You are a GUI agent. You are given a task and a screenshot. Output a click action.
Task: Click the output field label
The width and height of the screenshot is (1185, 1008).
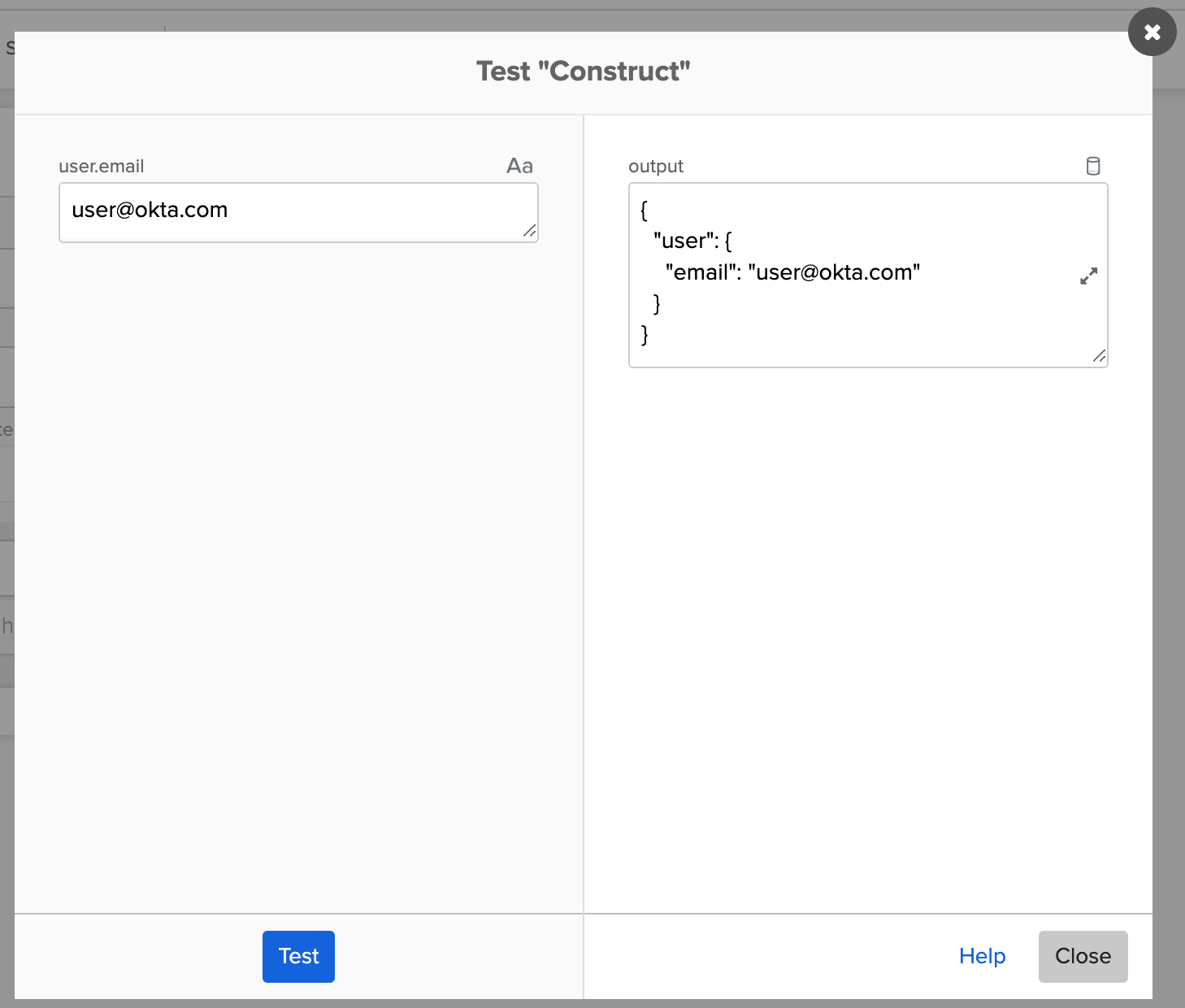(x=655, y=167)
